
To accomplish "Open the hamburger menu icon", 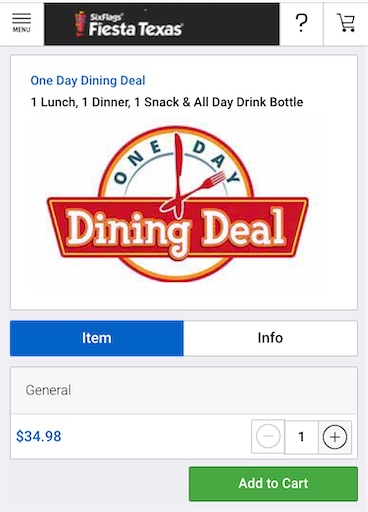I will coord(22,18).
